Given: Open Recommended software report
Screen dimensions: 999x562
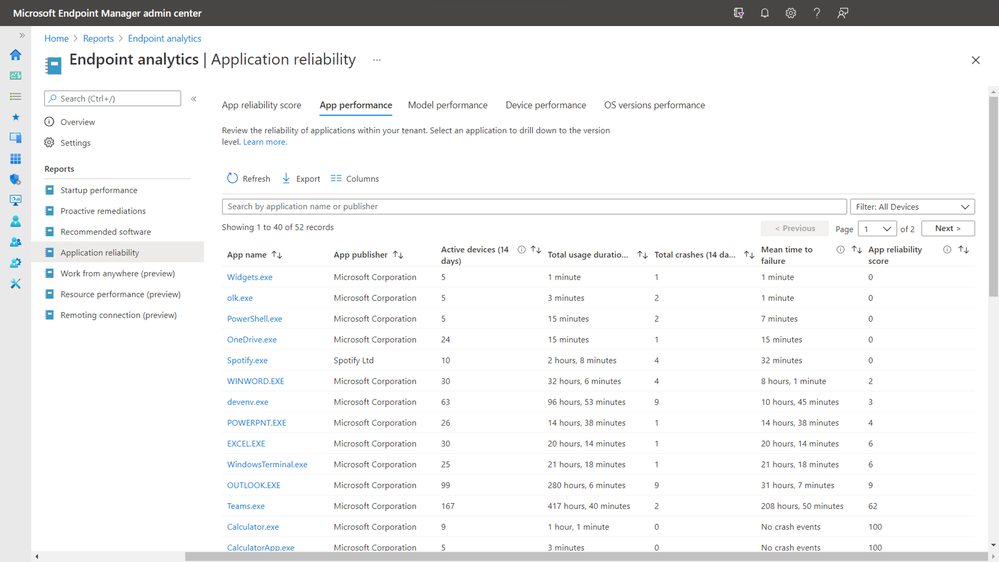Looking at the screenshot, I should pyautogui.click(x=105, y=232).
